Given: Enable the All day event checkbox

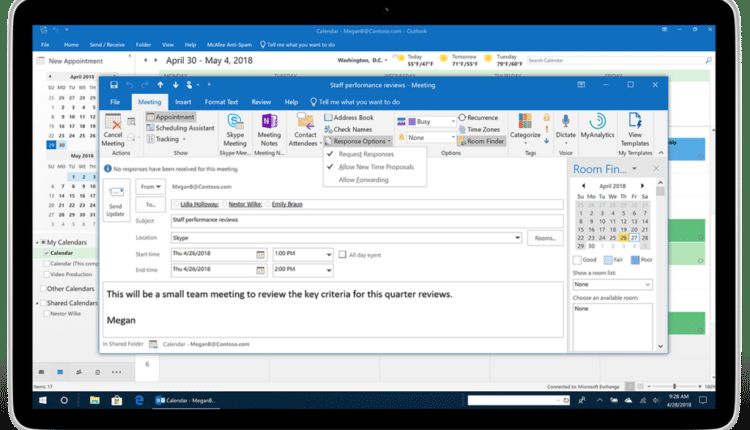Looking at the screenshot, I should pos(342,254).
